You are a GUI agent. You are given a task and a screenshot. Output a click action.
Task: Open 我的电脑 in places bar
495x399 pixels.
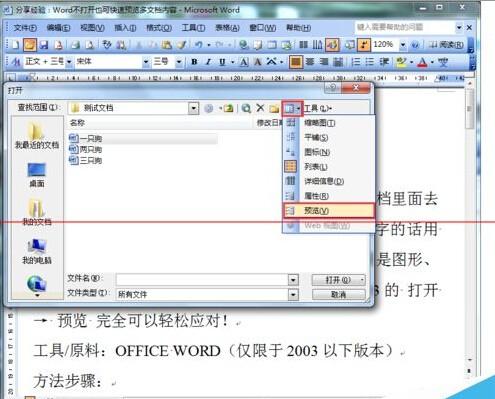[x=37, y=252]
